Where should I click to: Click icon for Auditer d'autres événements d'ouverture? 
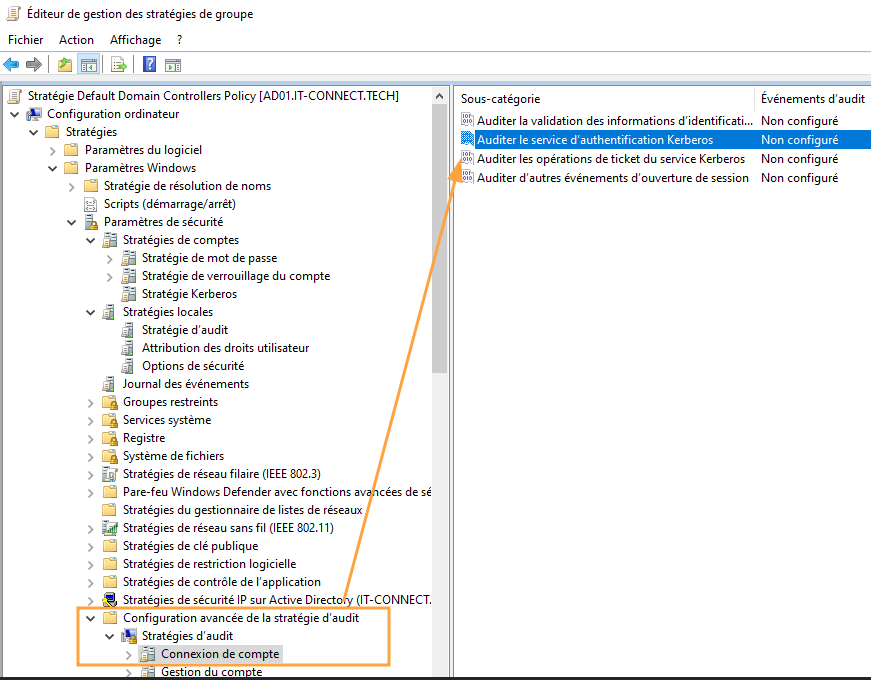coord(467,177)
